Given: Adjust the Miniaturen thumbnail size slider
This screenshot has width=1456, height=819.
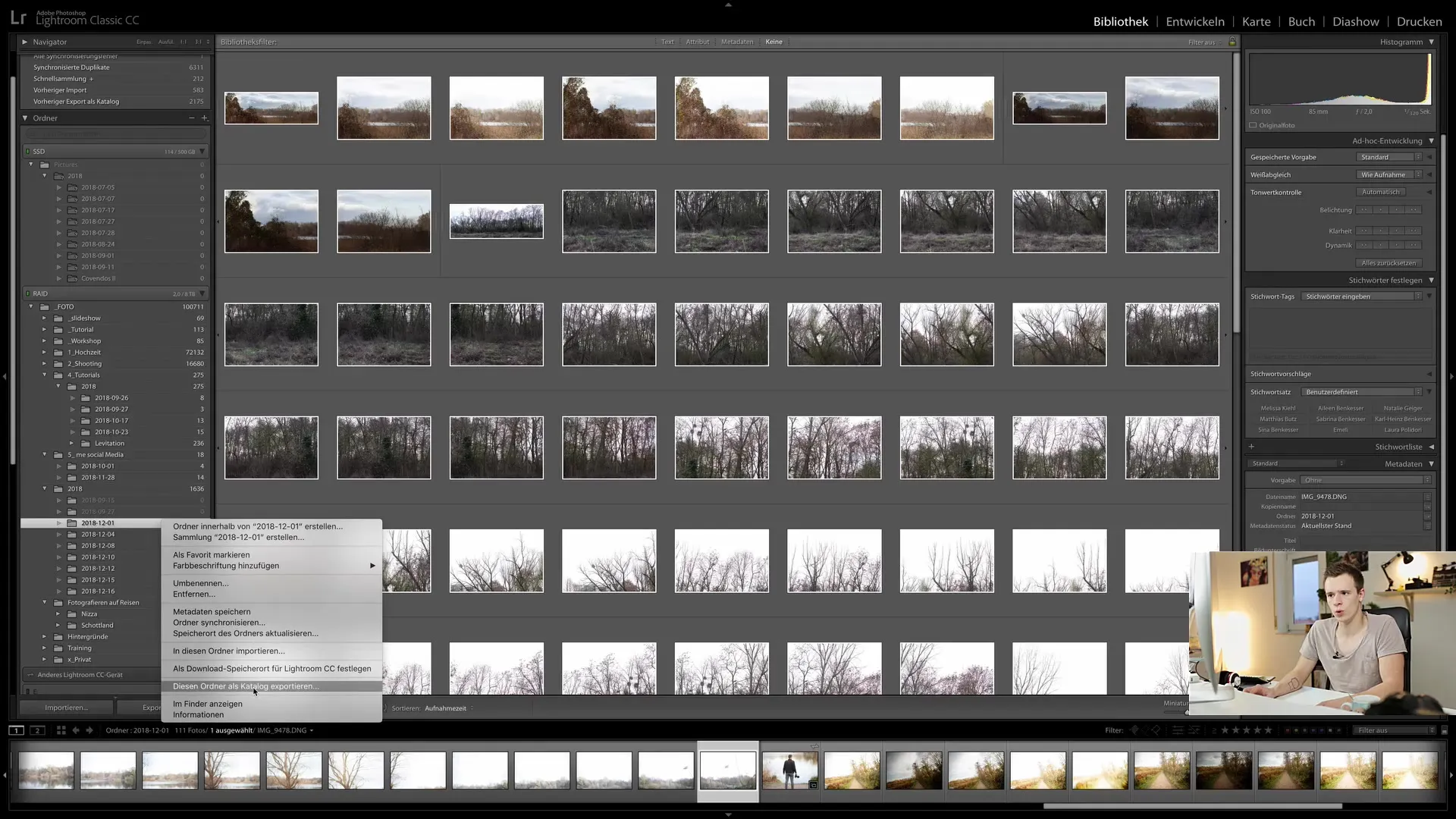Looking at the screenshot, I should pos(1187,711).
